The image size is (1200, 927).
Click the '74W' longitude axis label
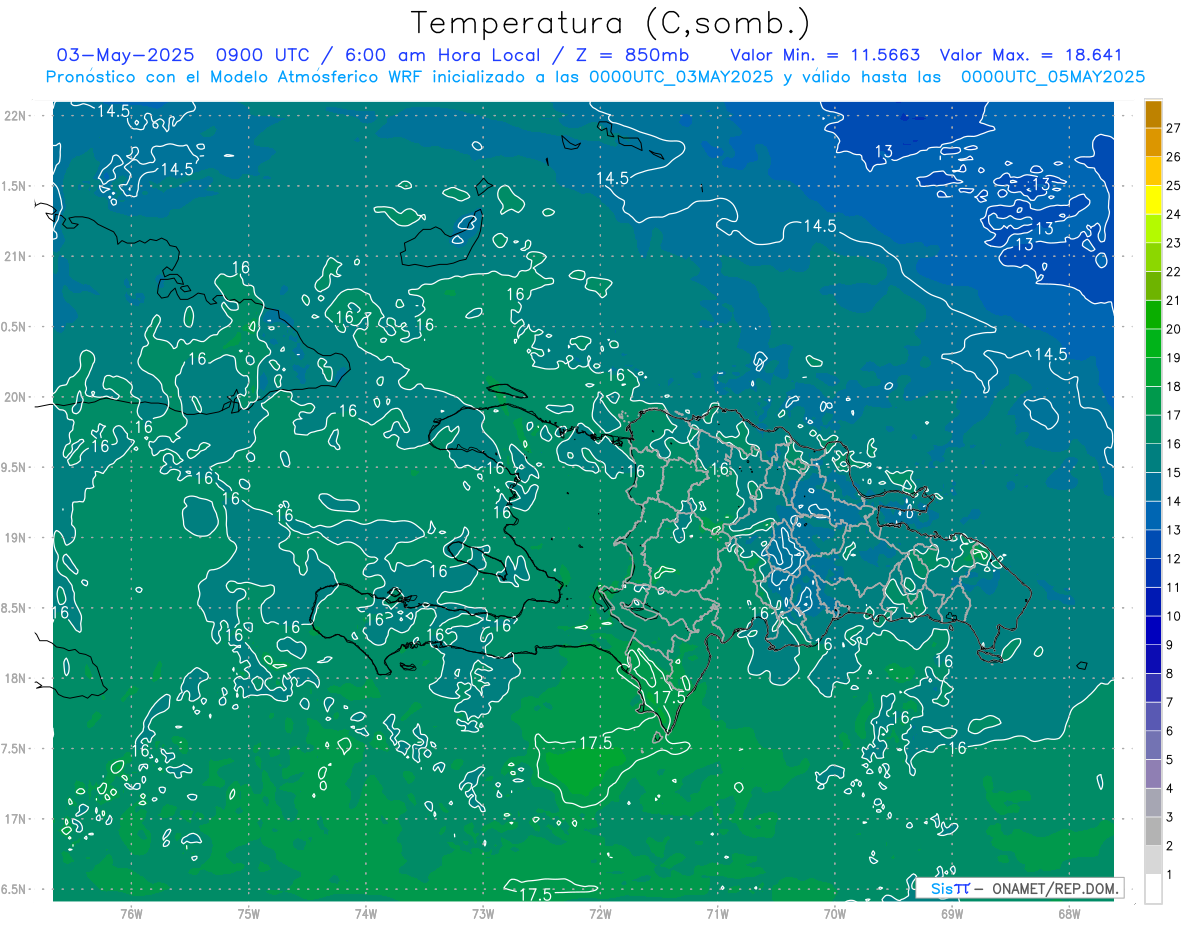tap(366, 914)
